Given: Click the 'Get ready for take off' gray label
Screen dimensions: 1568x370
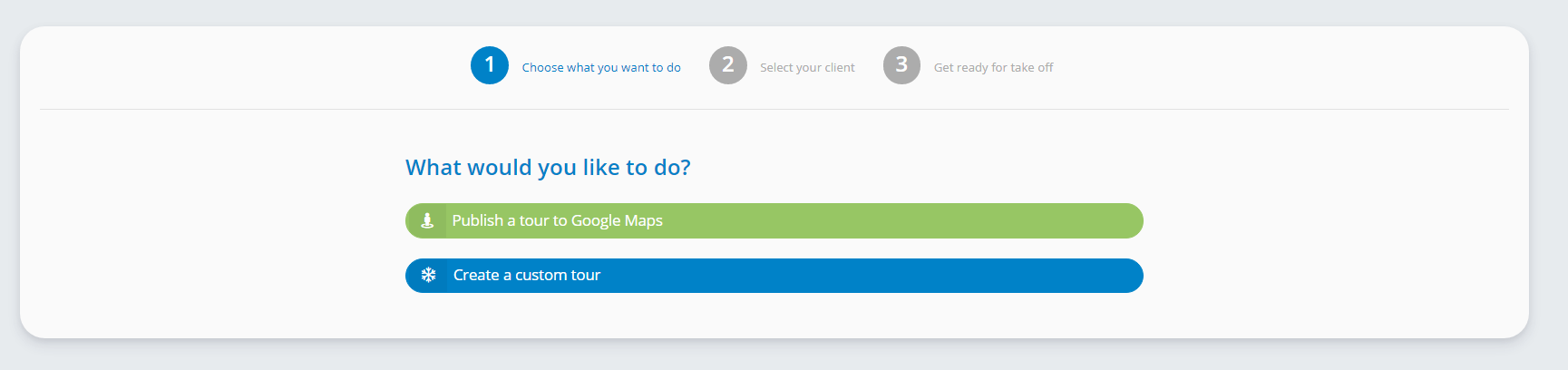Looking at the screenshot, I should point(994,67).
